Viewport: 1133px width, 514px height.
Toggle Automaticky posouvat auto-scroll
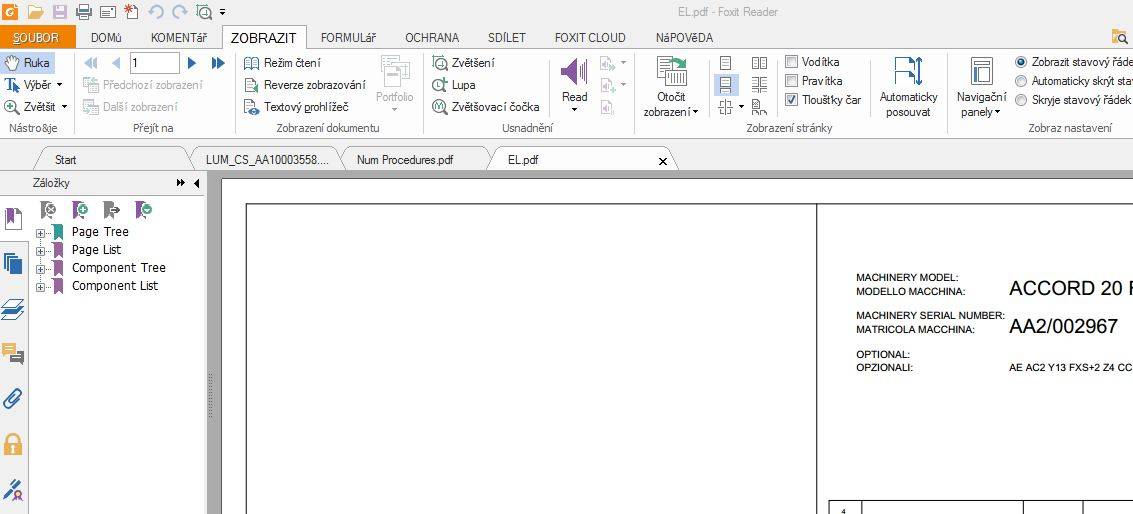point(908,87)
